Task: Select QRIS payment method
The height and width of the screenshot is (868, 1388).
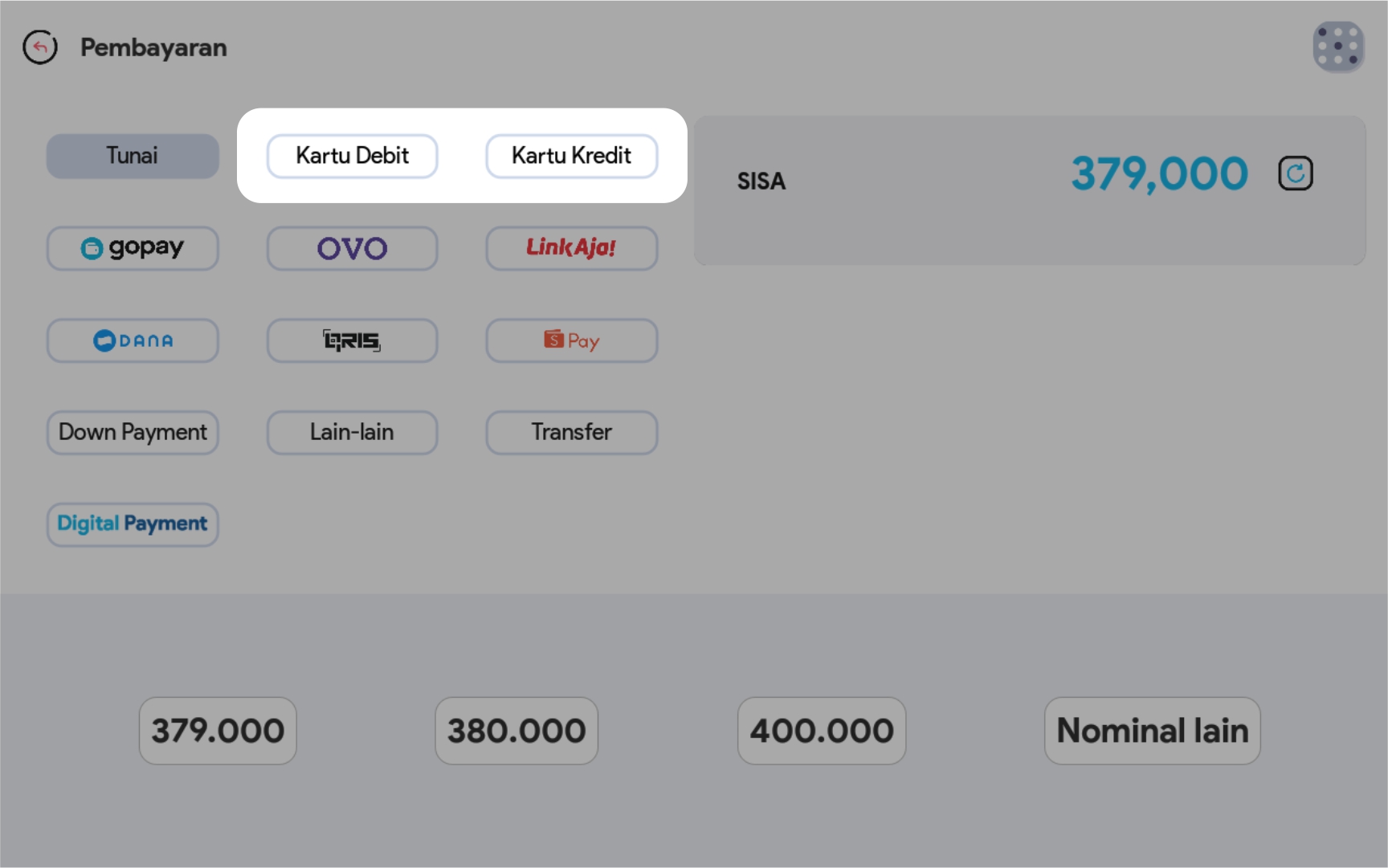Action: tap(352, 340)
